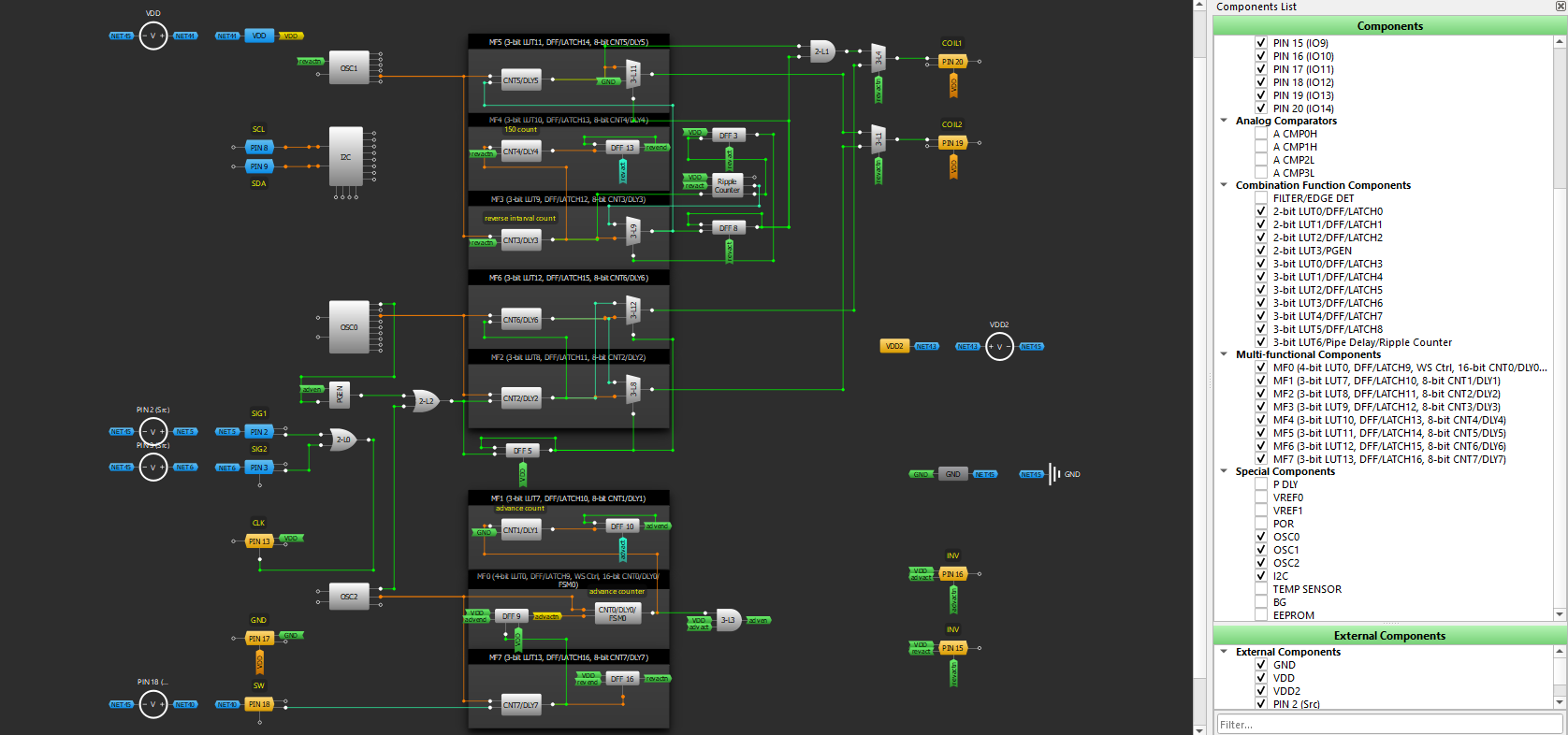Select the Ripple Counter block
This screenshot has width=1568, height=735.
point(727,186)
